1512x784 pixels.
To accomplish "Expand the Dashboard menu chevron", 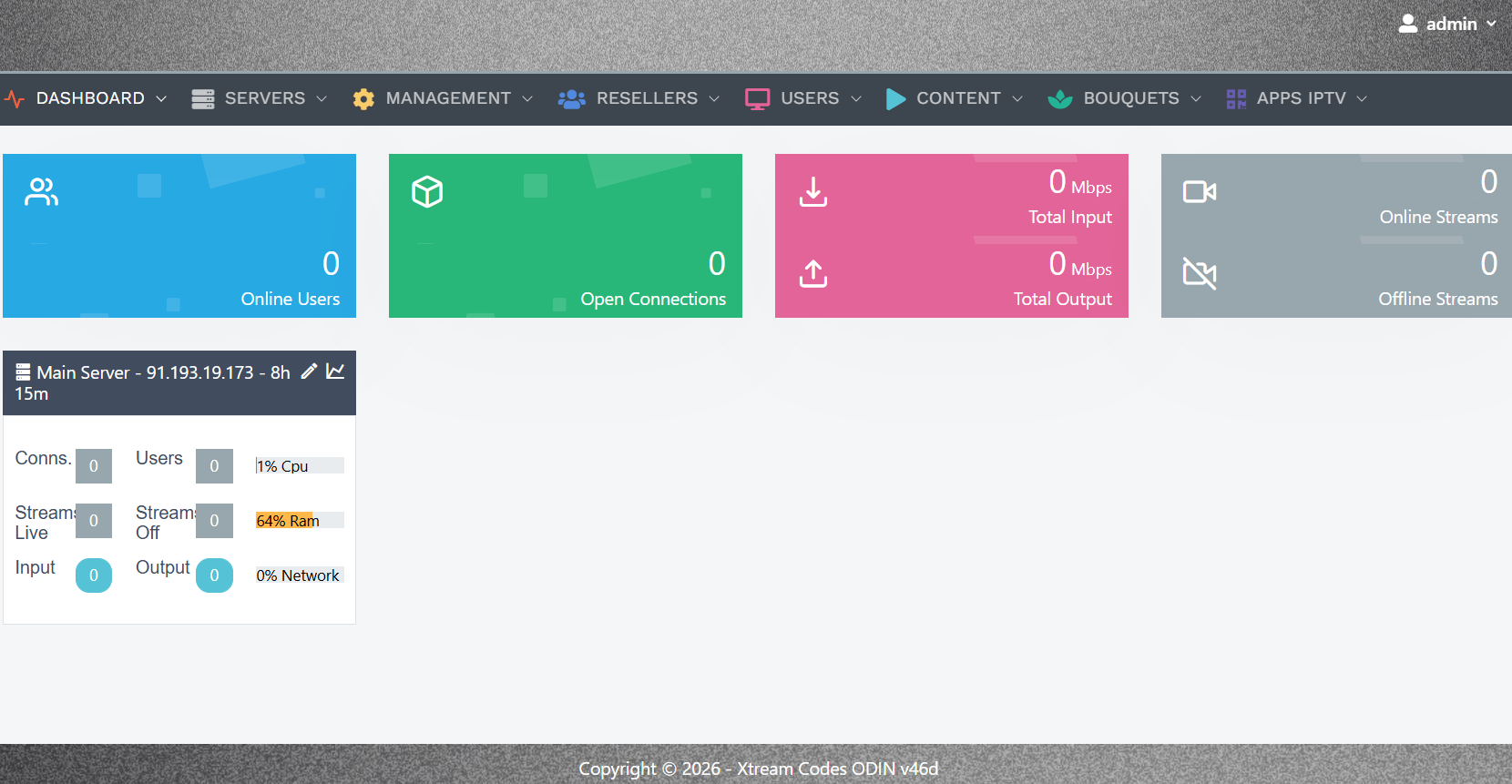I will pos(161,98).
